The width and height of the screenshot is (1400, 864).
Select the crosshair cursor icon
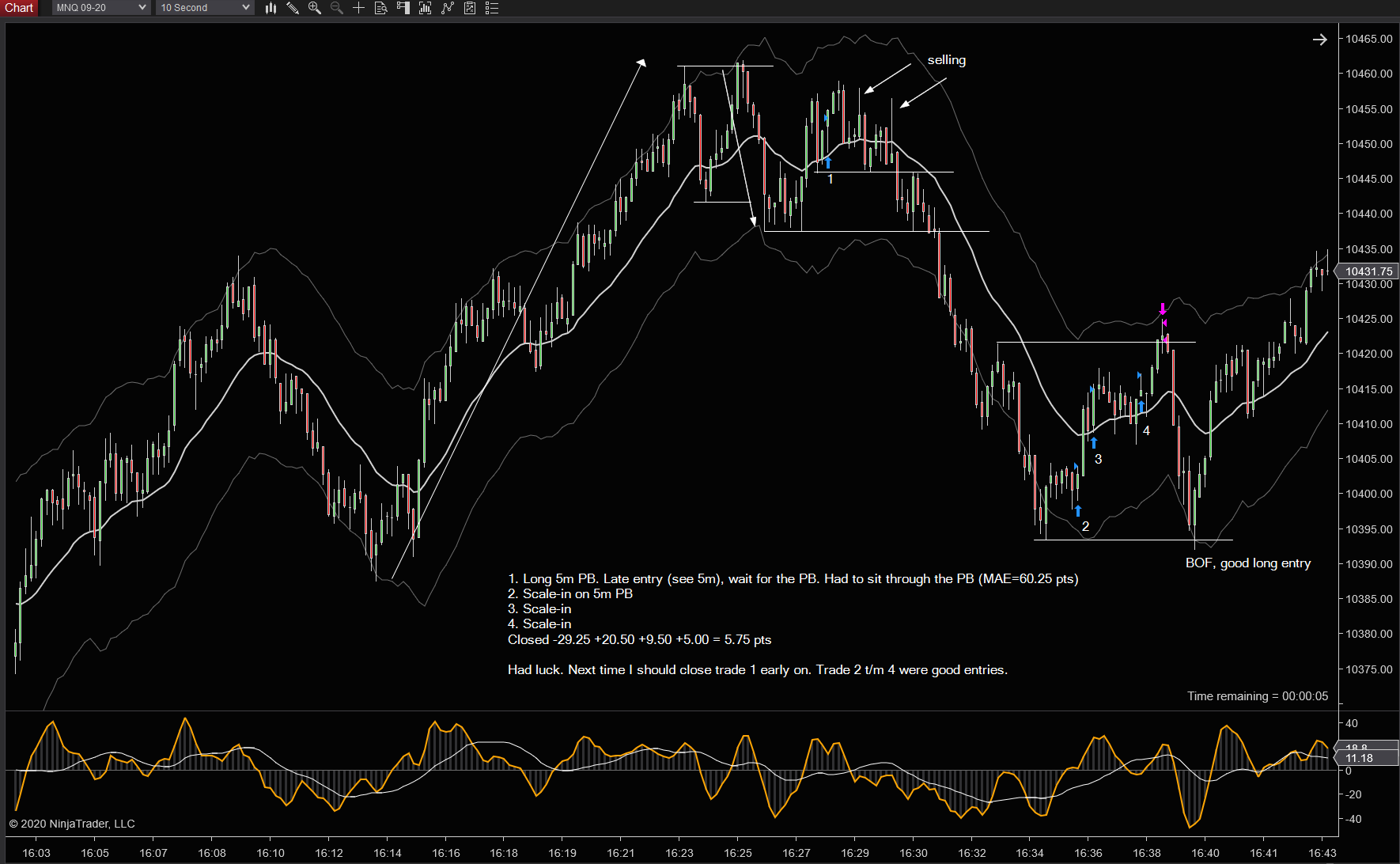[359, 8]
